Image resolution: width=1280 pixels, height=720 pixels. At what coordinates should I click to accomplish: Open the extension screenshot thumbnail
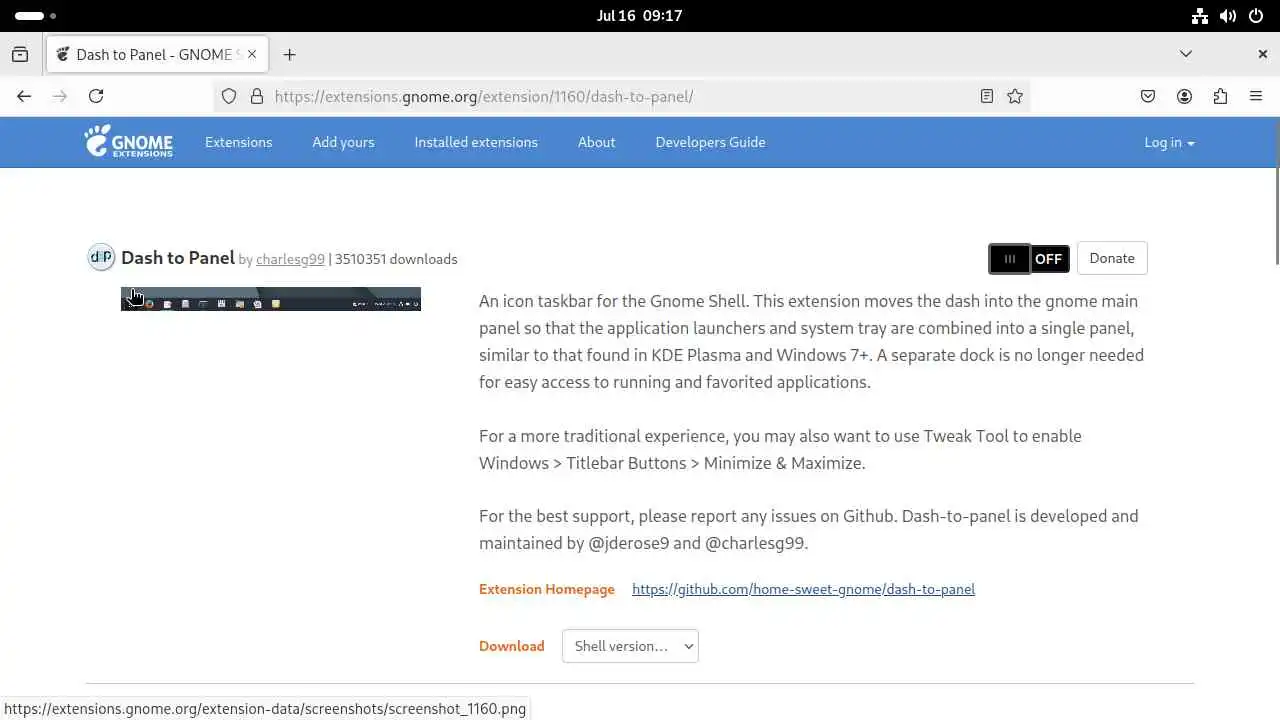point(271,299)
